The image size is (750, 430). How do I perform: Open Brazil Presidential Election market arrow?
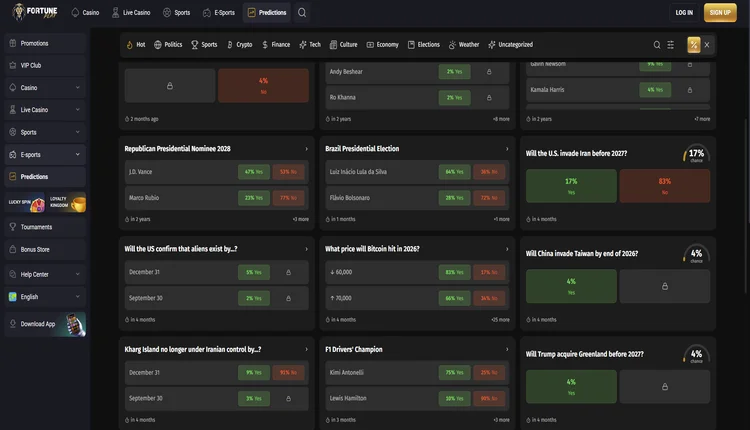pos(507,149)
